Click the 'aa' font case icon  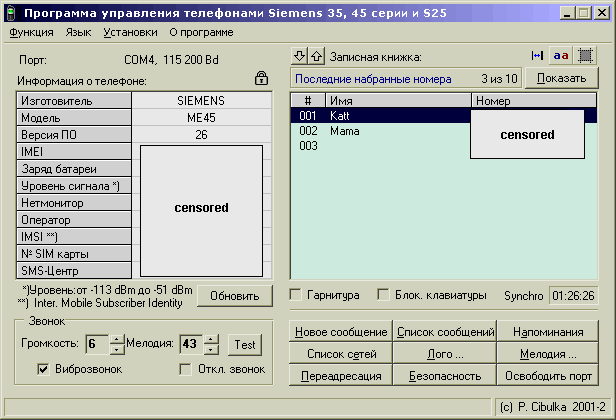click(561, 56)
